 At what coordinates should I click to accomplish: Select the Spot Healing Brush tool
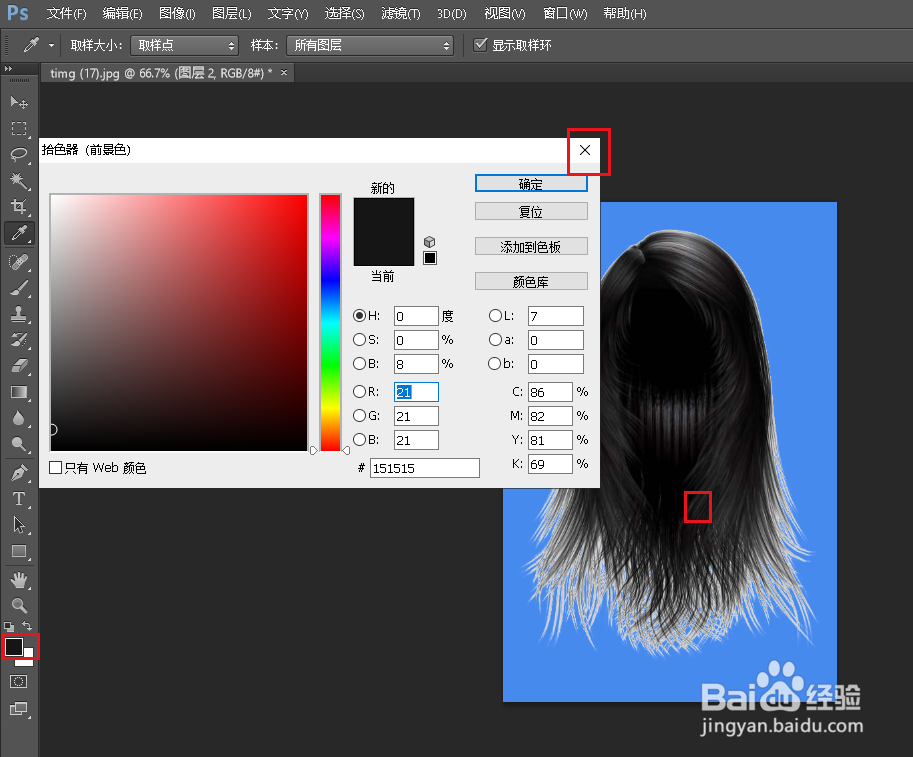click(x=19, y=262)
